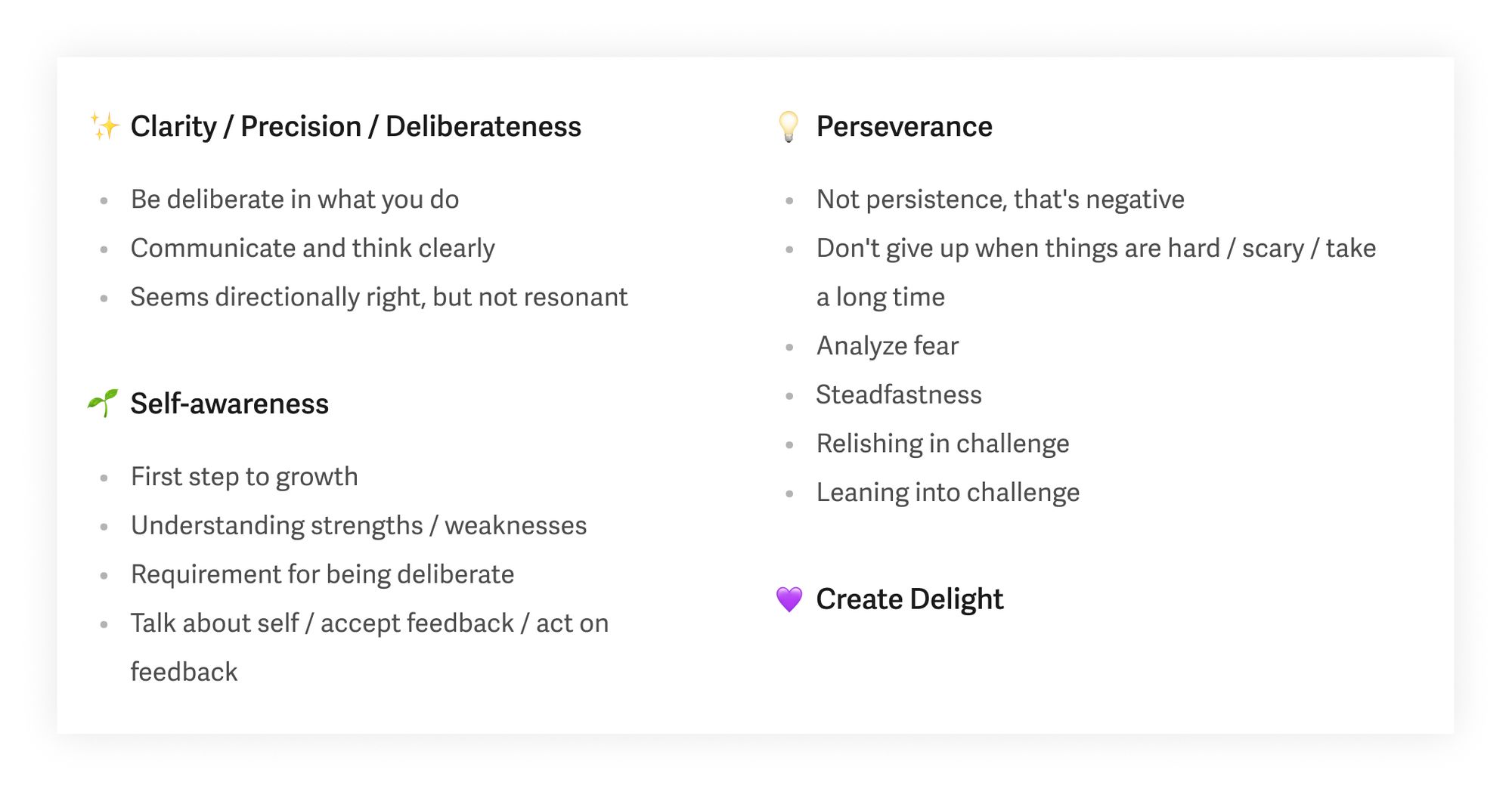
Task: Click the purple heart emoji
Action: coord(789,599)
